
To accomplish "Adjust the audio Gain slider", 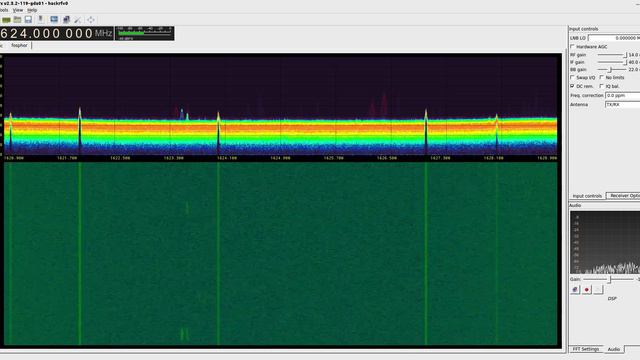I will coord(608,279).
